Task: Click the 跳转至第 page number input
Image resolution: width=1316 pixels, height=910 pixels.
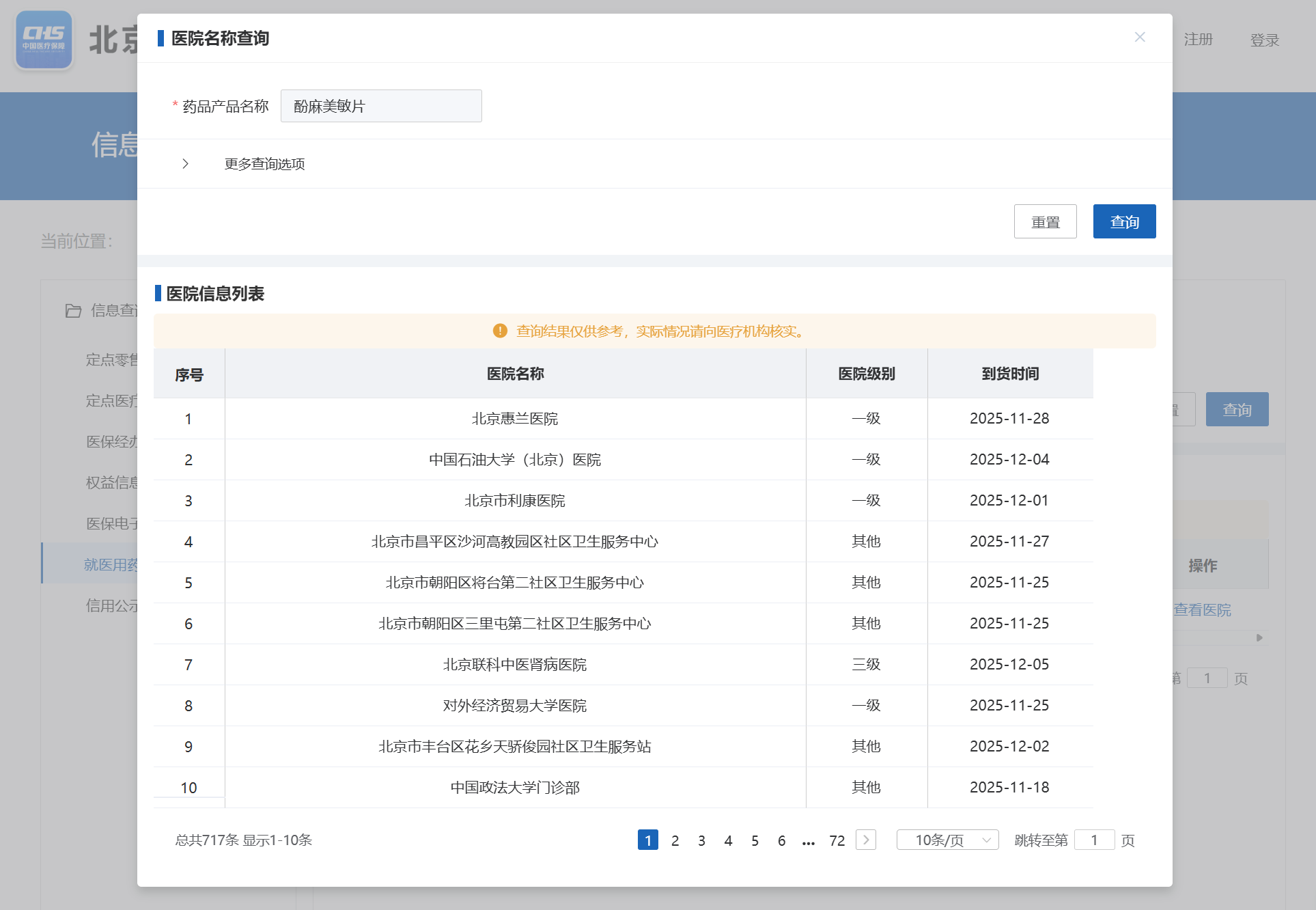Action: (x=1093, y=840)
